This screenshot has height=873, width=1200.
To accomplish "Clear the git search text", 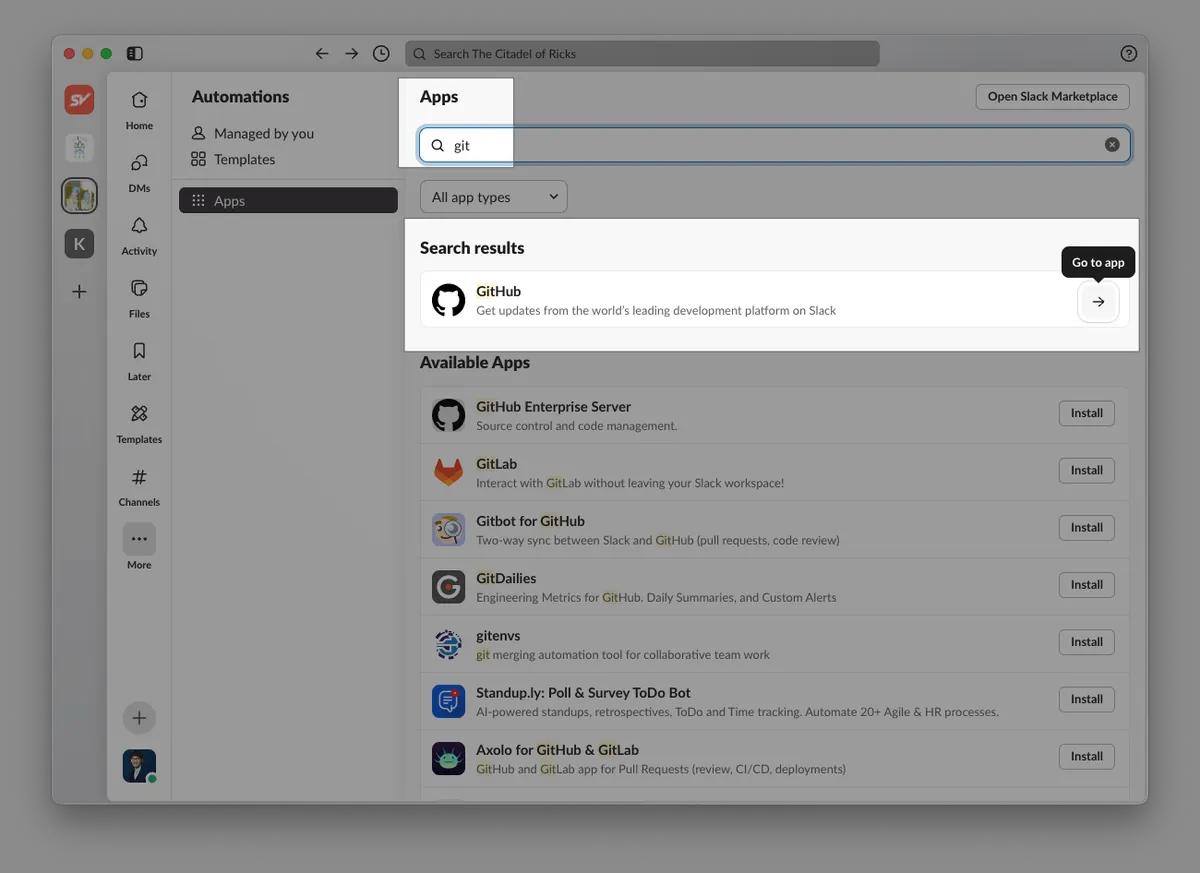I will (1112, 145).
